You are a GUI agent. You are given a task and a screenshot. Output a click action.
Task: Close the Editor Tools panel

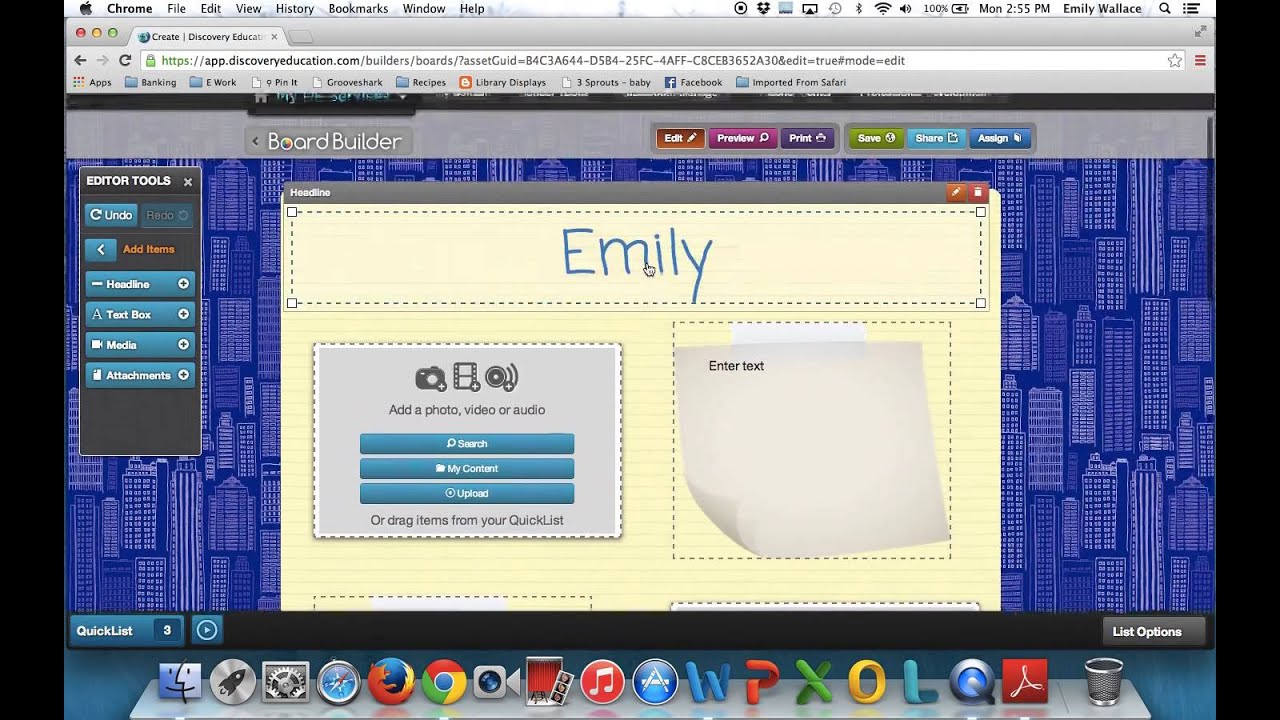[187, 182]
